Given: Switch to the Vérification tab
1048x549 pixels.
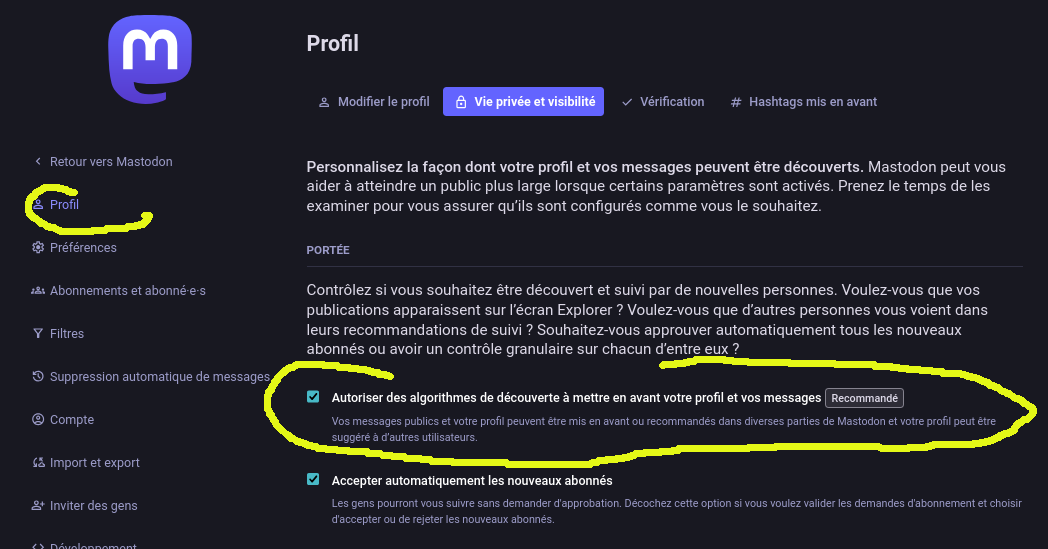Looking at the screenshot, I should tap(663, 102).
